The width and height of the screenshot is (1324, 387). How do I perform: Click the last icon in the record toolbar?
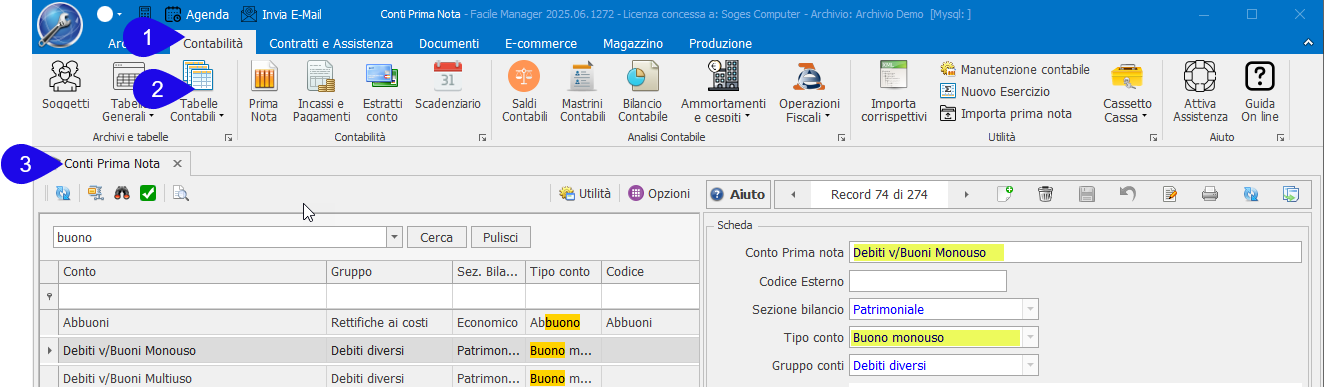pos(1291,194)
